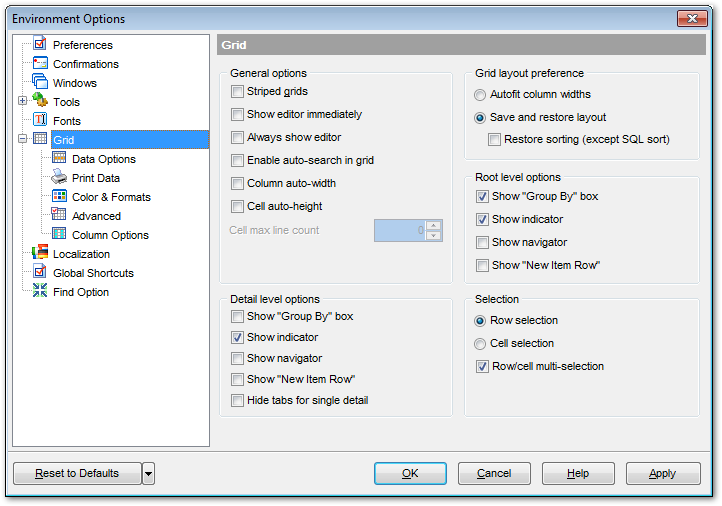Screen dimensions: 722x506
Task: Click the Advanced grid icon
Action: [59, 215]
